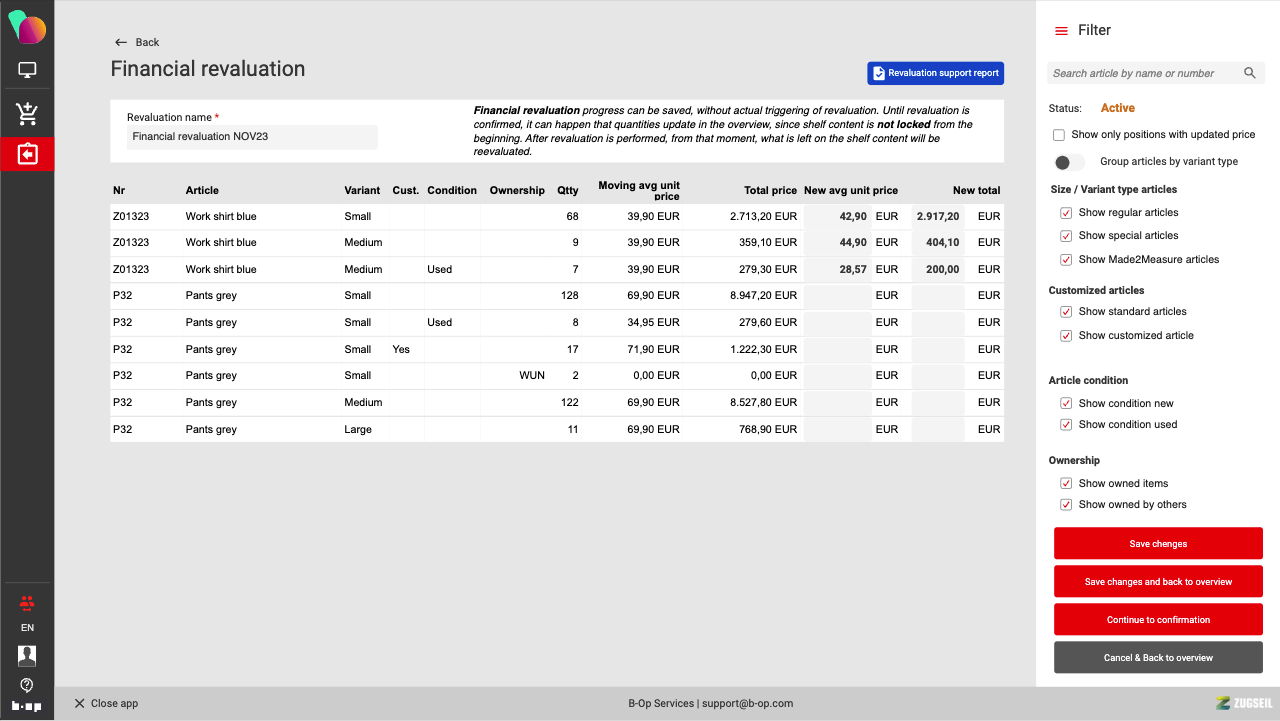1280x721 pixels.
Task: Click the app logo at top left
Action: tap(27, 27)
